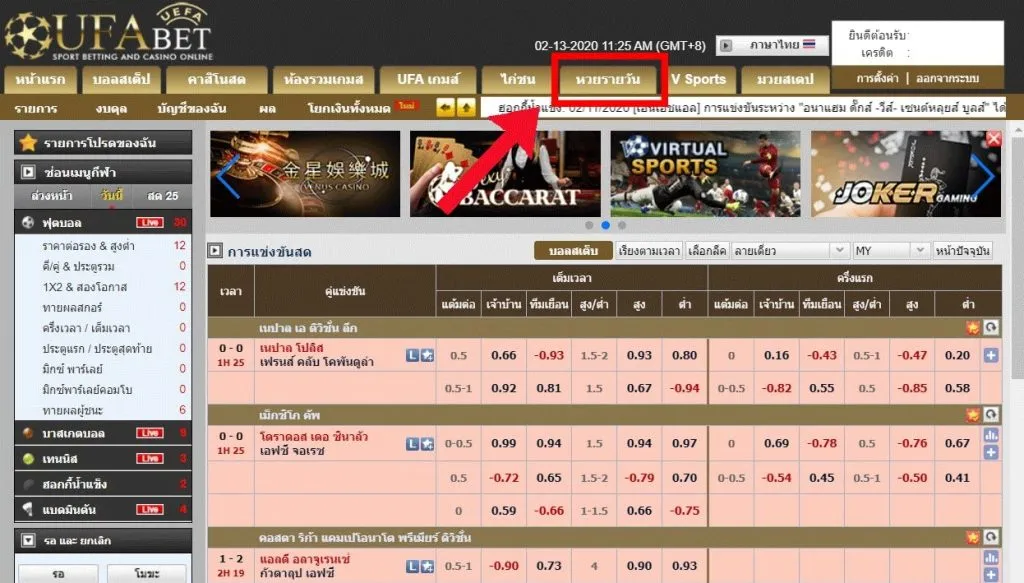Select คี่/คู่ & ประตูรวม market

pyautogui.click(x=78, y=266)
